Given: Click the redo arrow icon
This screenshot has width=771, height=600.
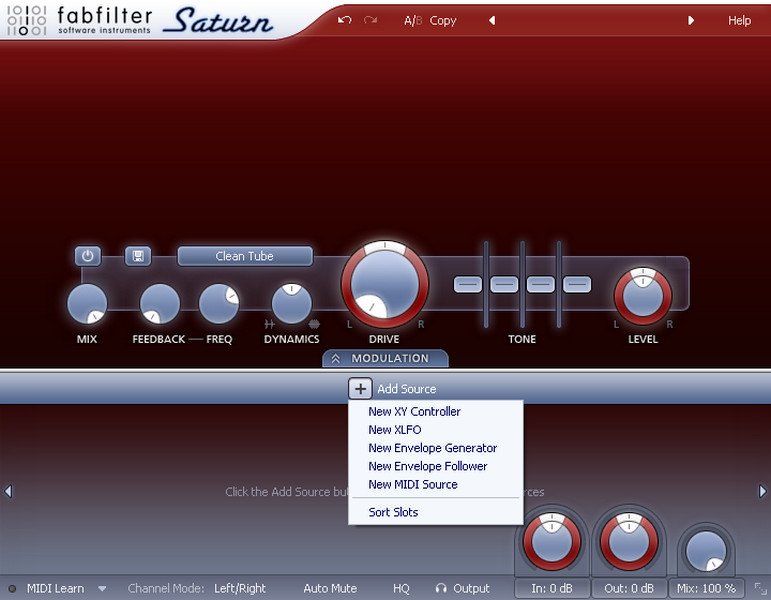Looking at the screenshot, I should (x=371, y=20).
